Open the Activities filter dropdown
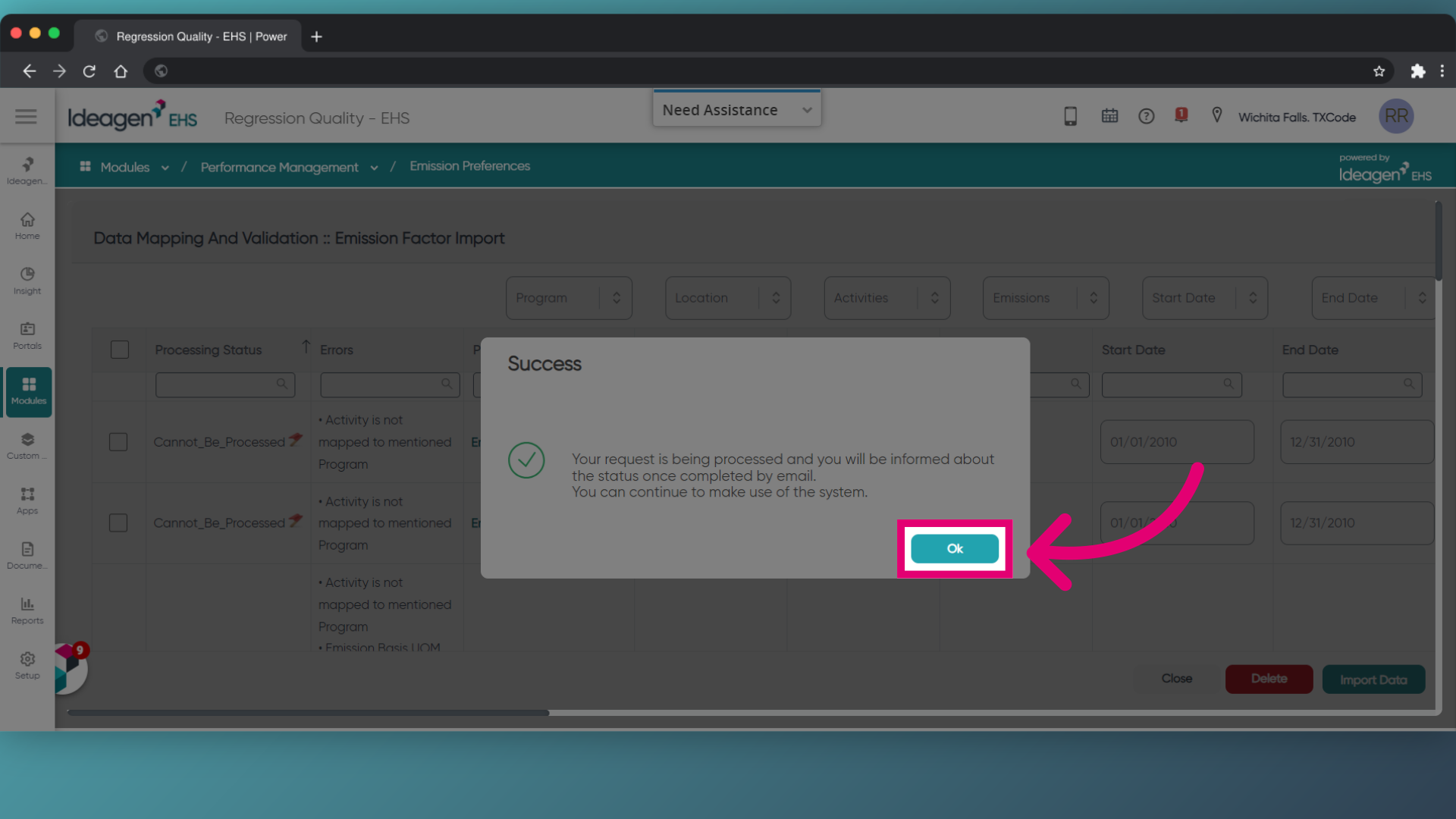Viewport: 1456px width, 819px height. pyautogui.click(x=887, y=298)
